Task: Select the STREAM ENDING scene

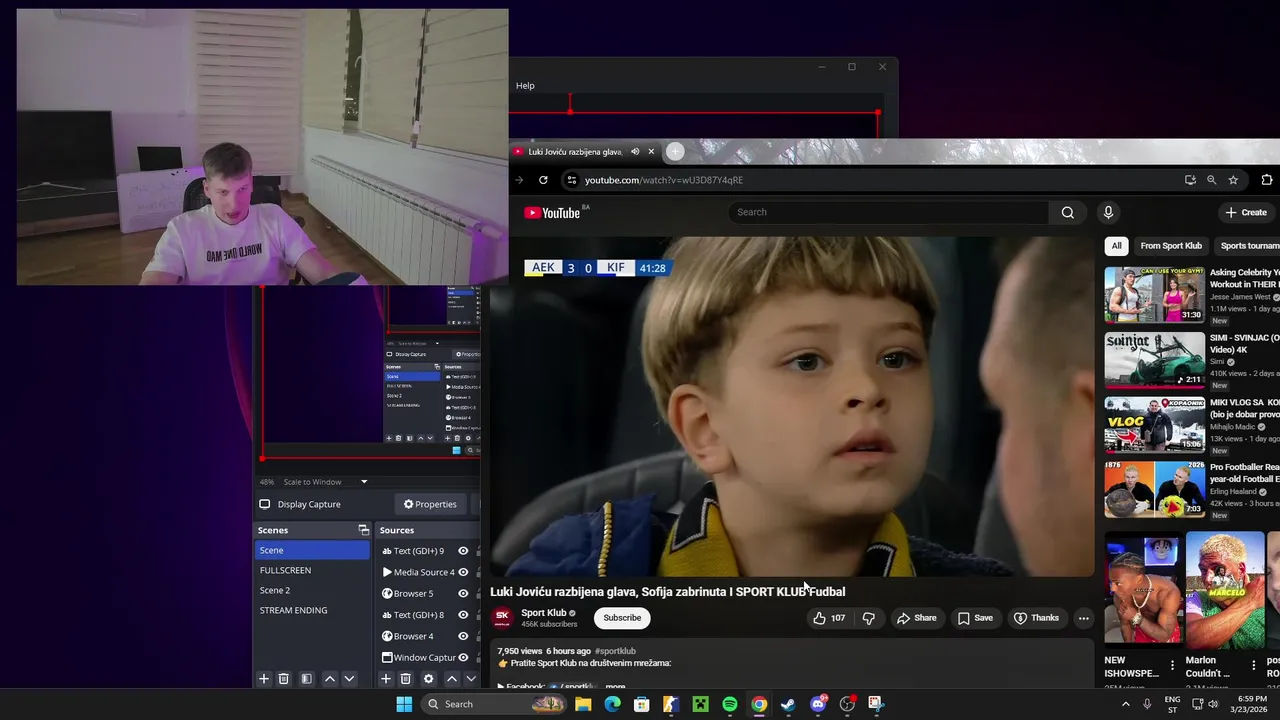Action: [x=312, y=610]
